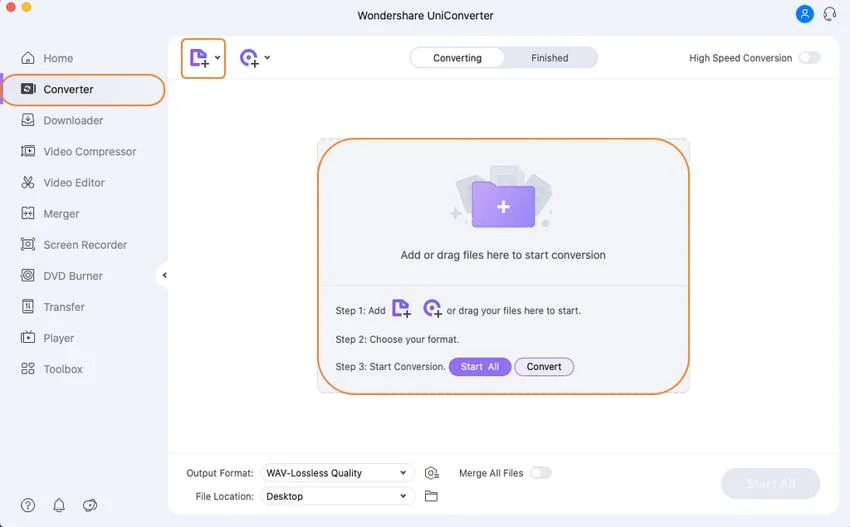Click the Add Files icon in toolbar
Image resolution: width=850 pixels, height=527 pixels.
[x=199, y=58]
